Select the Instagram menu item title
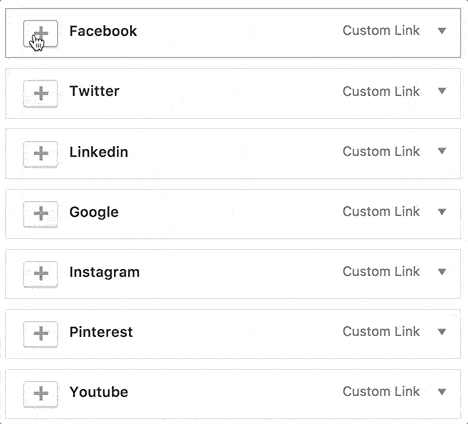This screenshot has height=424, width=468. 104,272
